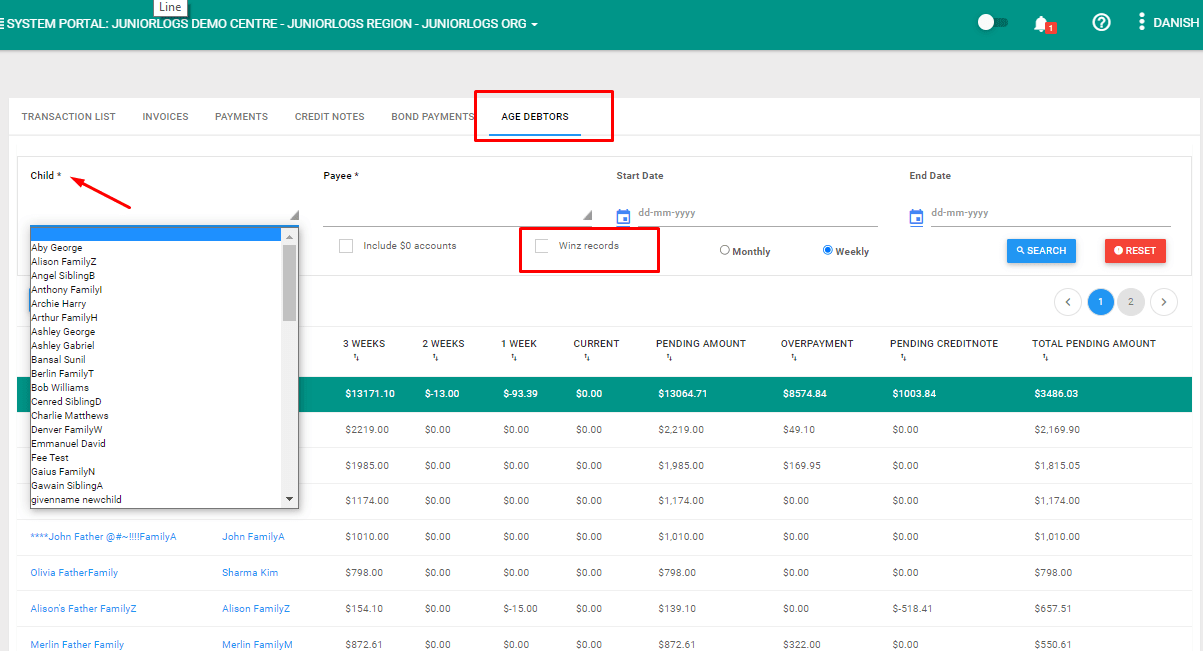Open the three-dot user menu for Danish
This screenshot has height=651, width=1203.
pos(1142,22)
